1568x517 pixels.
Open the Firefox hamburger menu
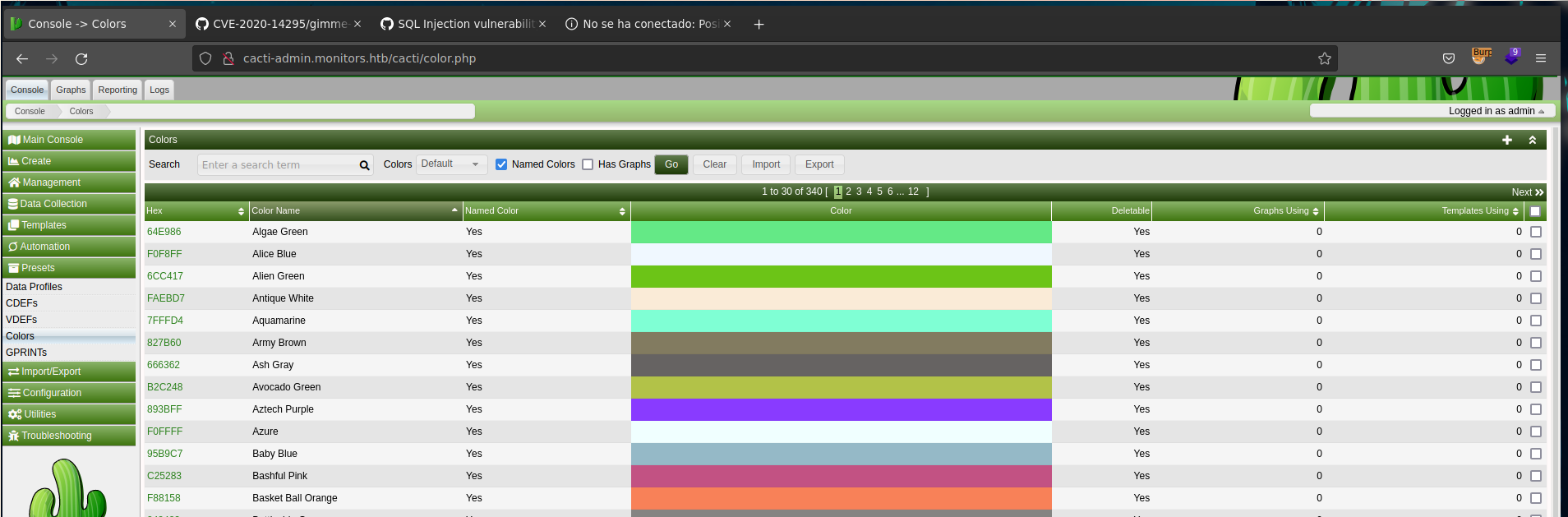coord(1540,58)
